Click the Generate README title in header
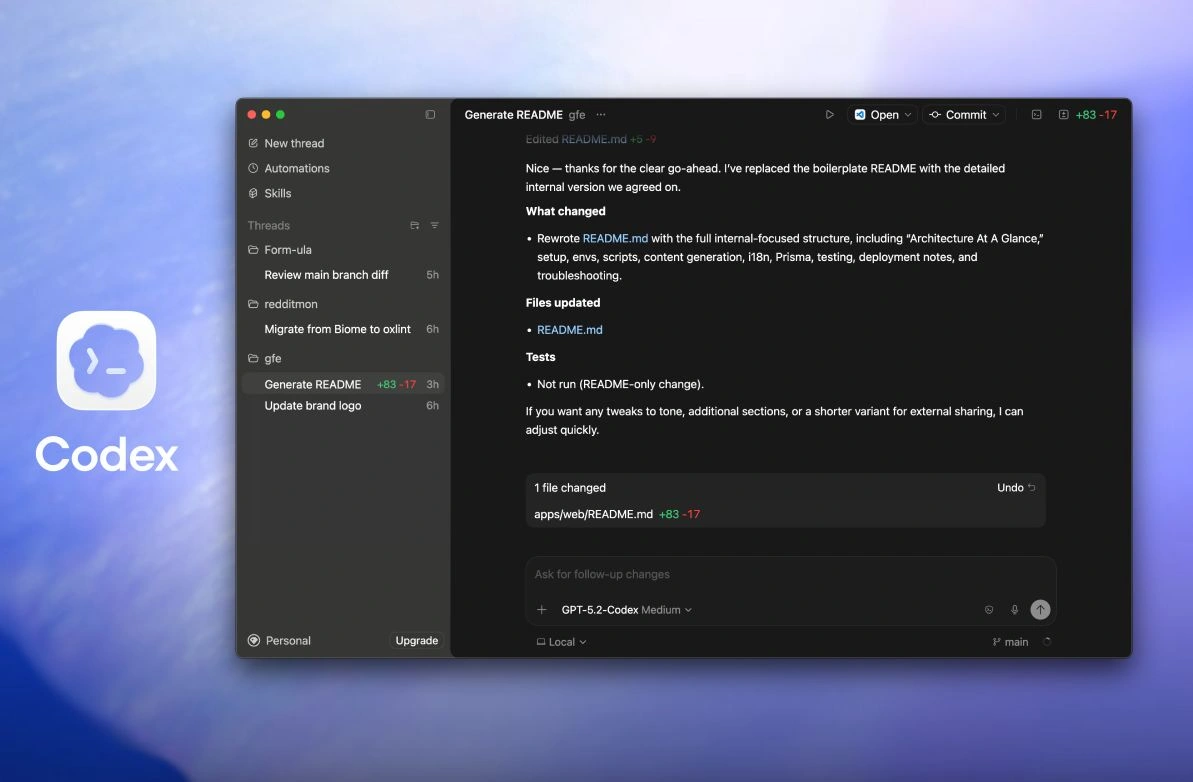The height and width of the screenshot is (782, 1193). coord(514,115)
